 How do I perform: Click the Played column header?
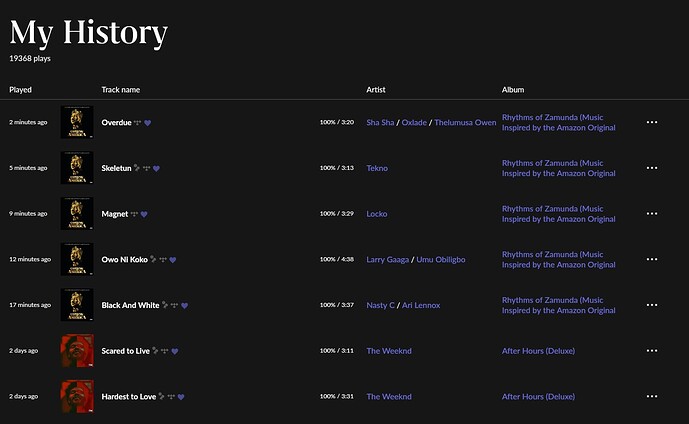coord(20,90)
